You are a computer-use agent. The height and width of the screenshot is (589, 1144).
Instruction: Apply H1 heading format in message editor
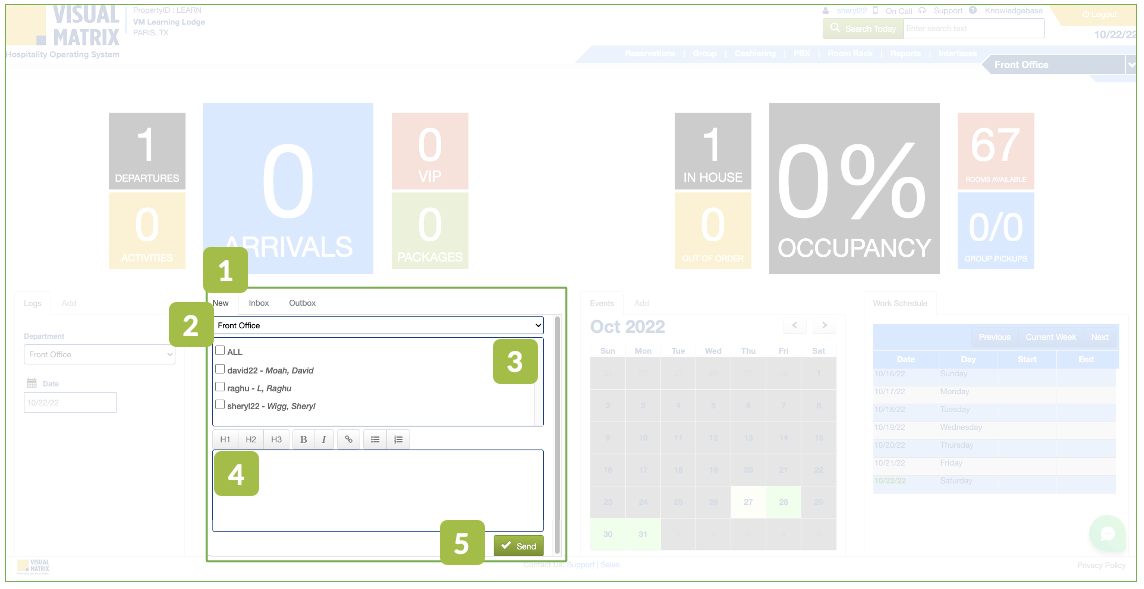click(x=225, y=439)
